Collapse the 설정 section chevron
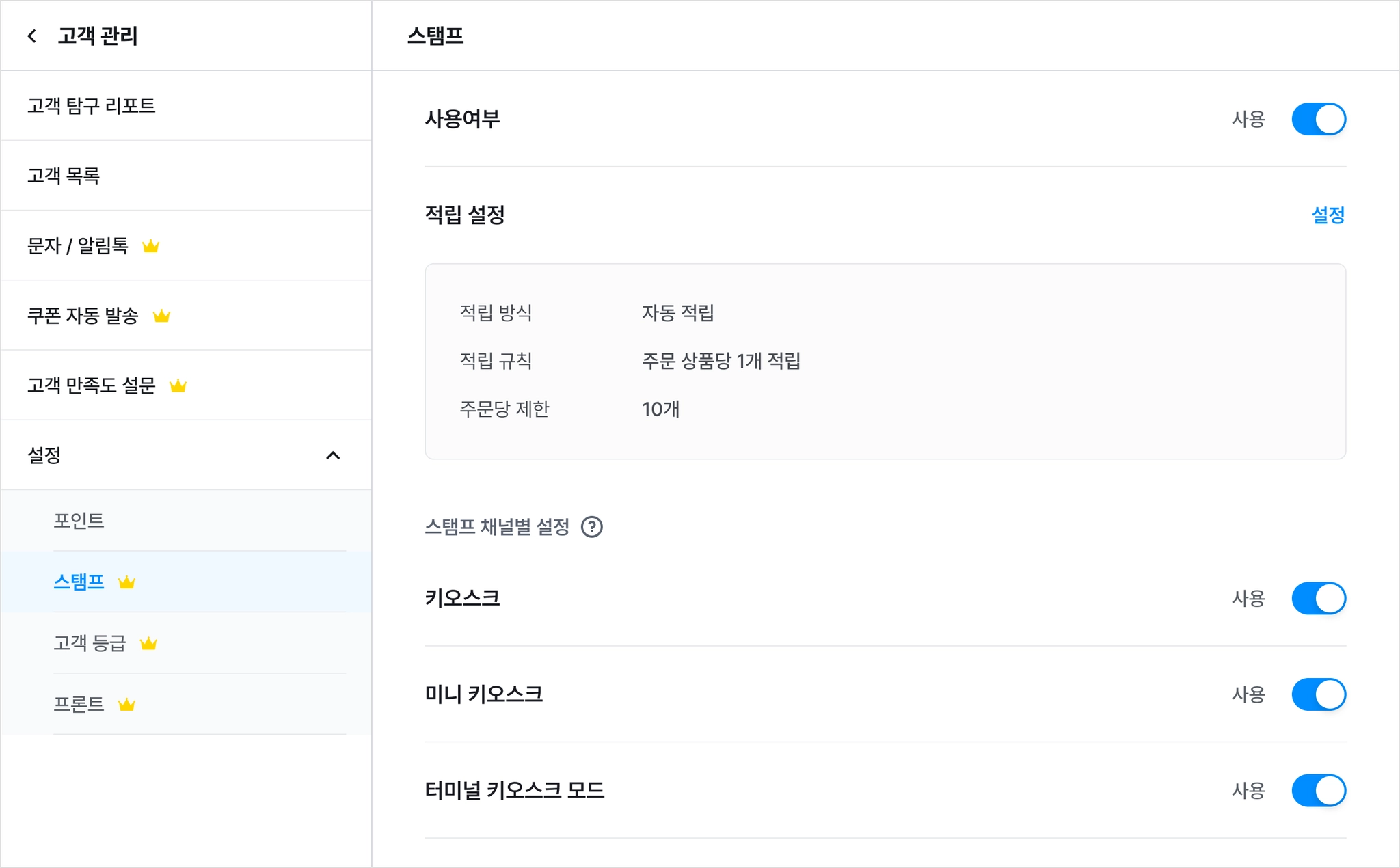Screen dimensions: 1400x868 pos(333,455)
